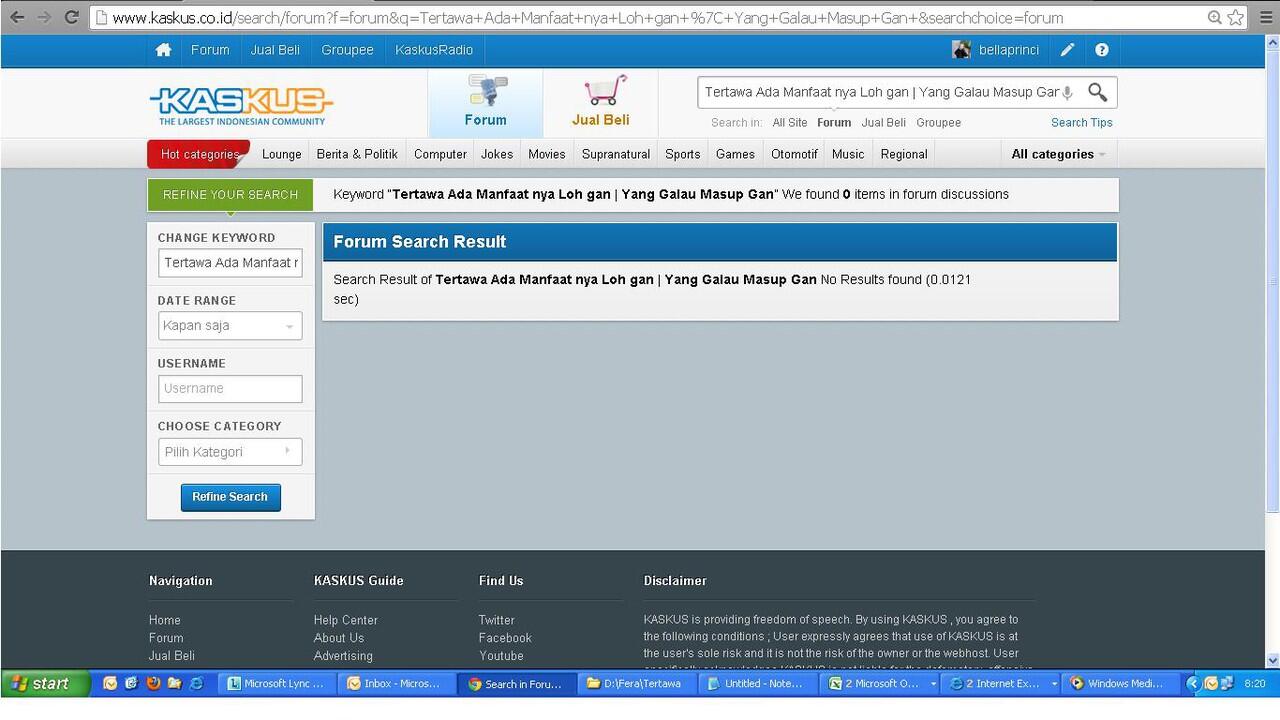Click the zoom magnifier icon in address bar
1280x720 pixels.
click(1214, 17)
